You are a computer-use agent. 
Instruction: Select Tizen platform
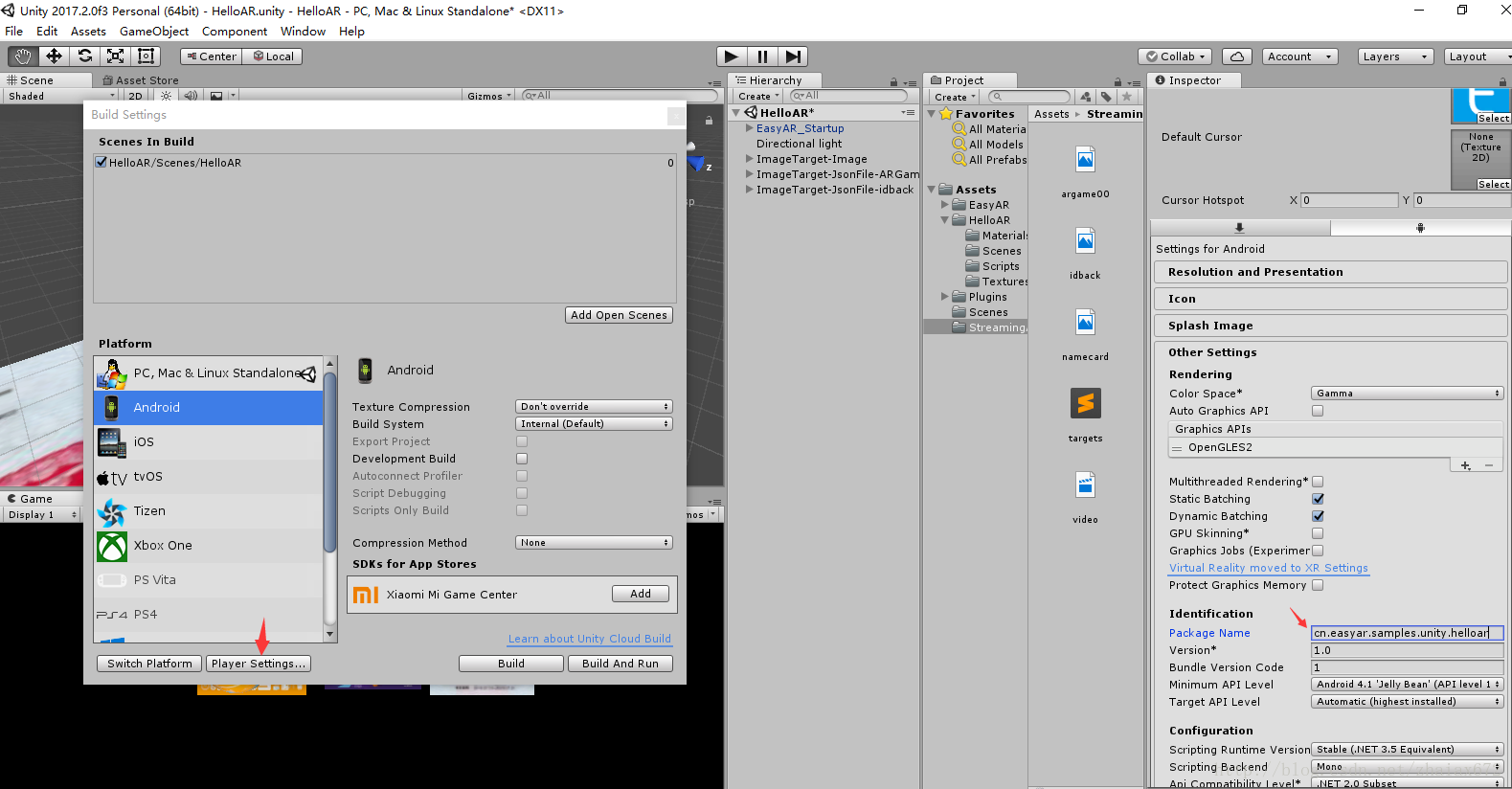pos(209,511)
